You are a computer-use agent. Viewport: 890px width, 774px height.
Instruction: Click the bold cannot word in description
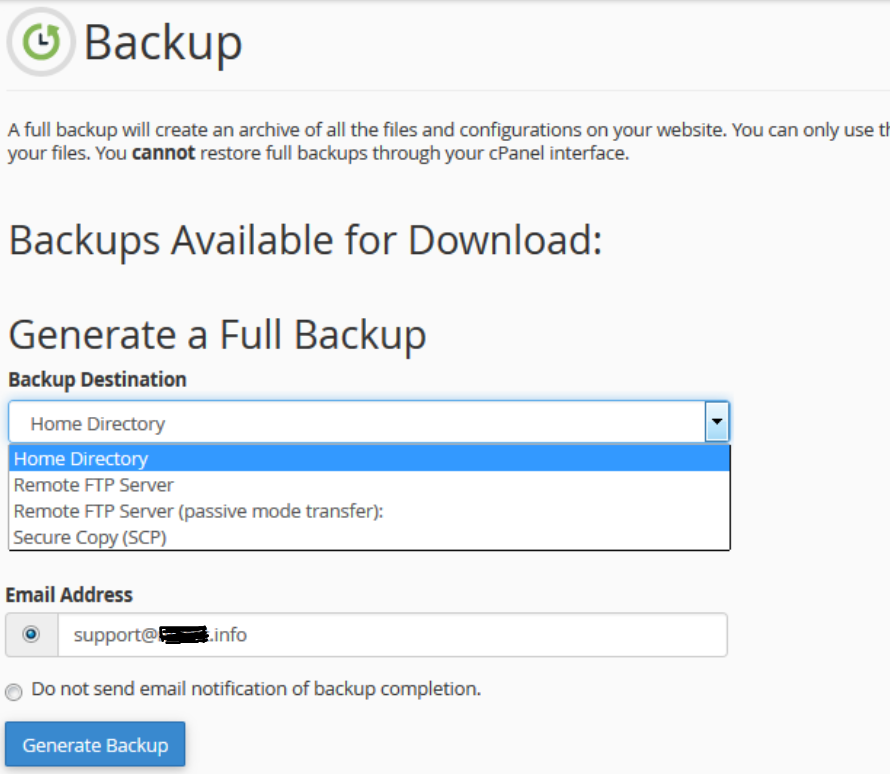163,153
